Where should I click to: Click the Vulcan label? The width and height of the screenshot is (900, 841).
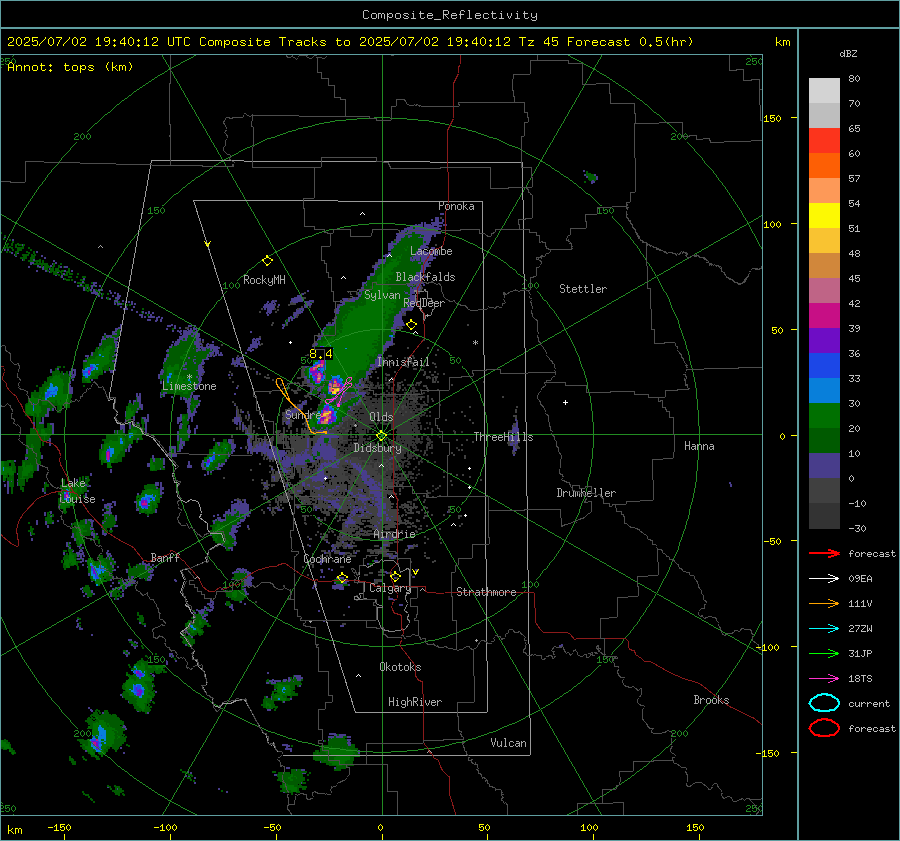pyautogui.click(x=509, y=743)
